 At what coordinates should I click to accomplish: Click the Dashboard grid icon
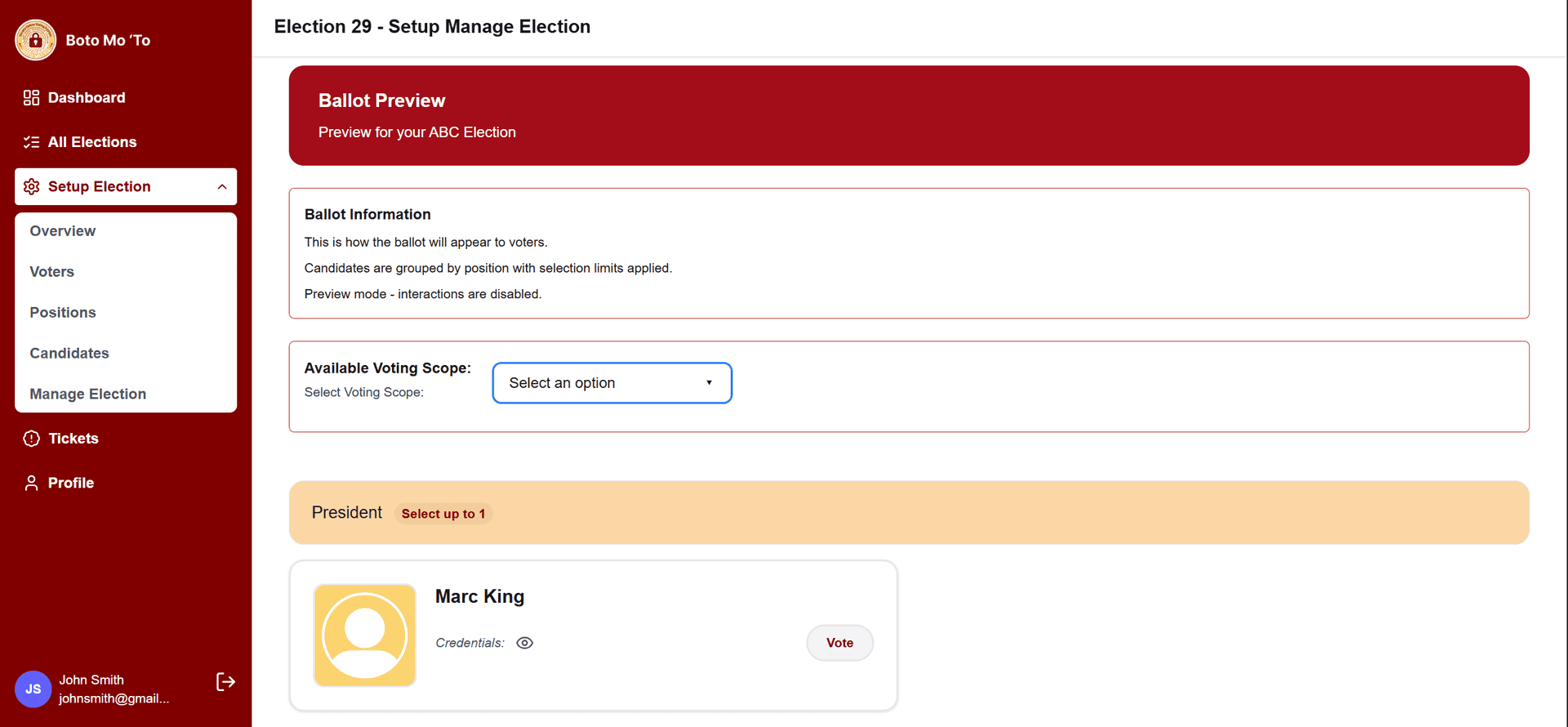point(31,98)
